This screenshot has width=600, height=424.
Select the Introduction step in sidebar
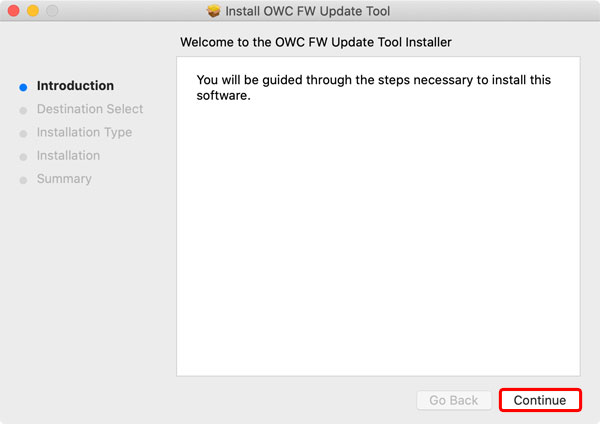pyautogui.click(x=75, y=86)
